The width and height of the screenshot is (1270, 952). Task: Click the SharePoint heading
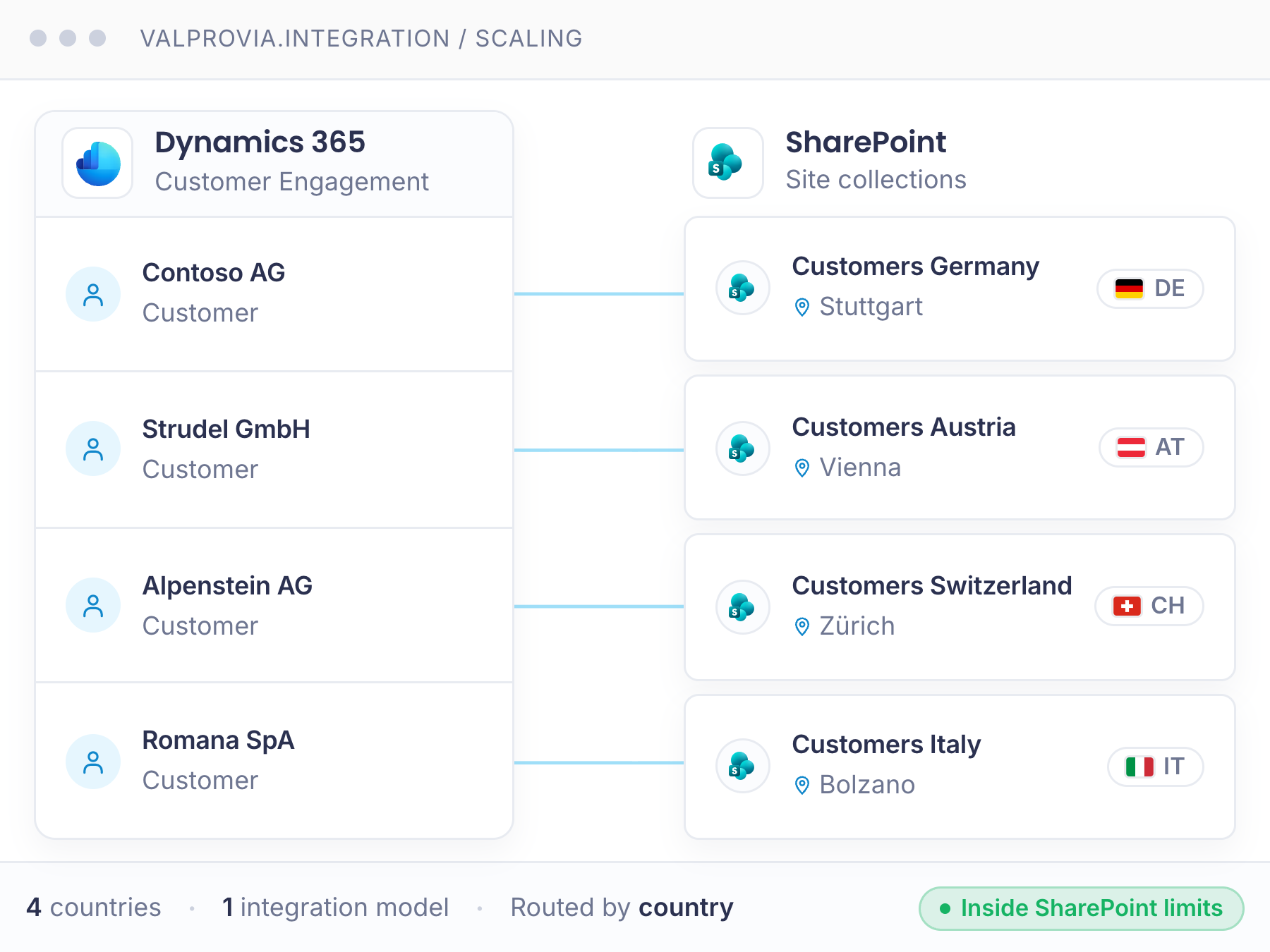[866, 142]
